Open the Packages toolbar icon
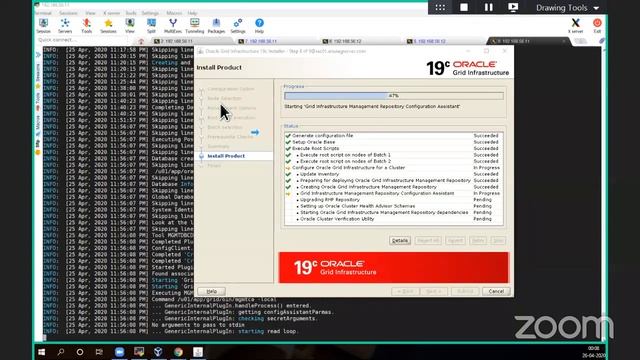This screenshot has width=640, height=360. [x=216, y=26]
